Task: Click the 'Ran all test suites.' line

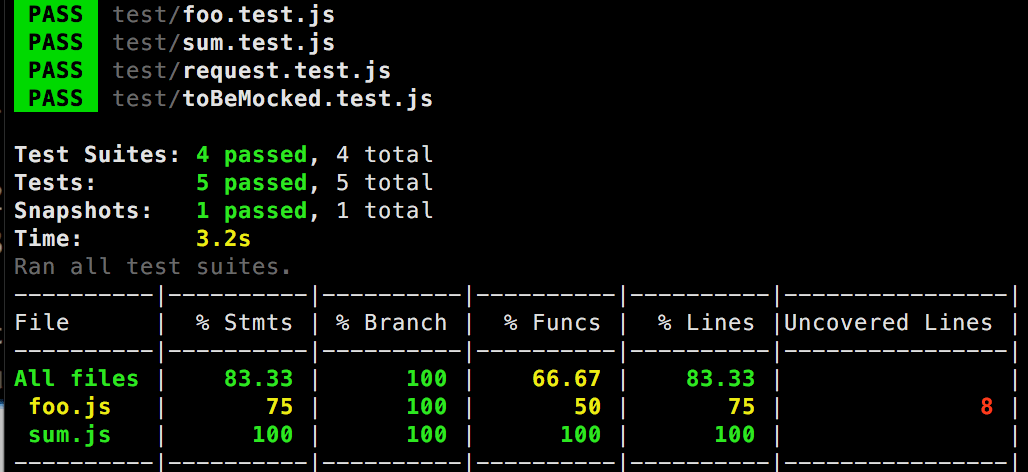Action: 152,267
